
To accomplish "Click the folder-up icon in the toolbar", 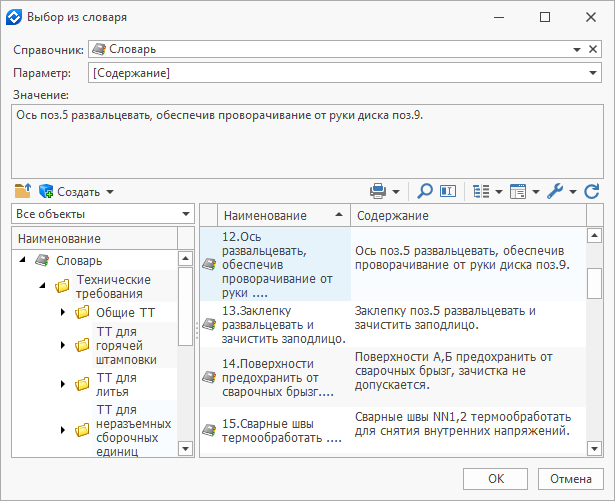I will click(x=22, y=191).
